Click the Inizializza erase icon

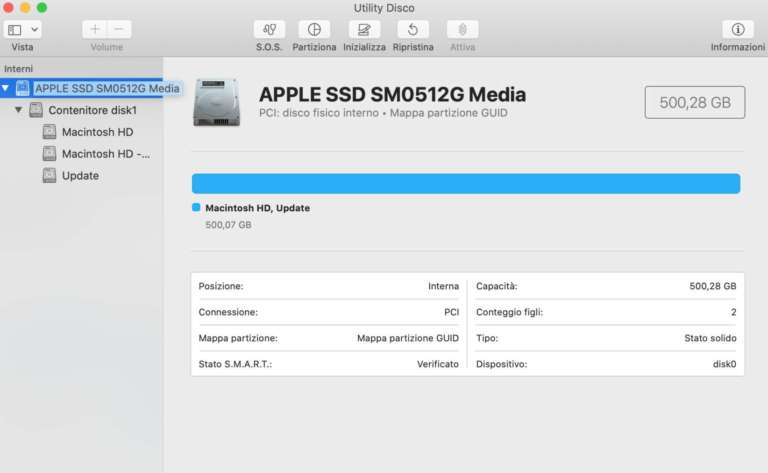pyautogui.click(x=364, y=29)
